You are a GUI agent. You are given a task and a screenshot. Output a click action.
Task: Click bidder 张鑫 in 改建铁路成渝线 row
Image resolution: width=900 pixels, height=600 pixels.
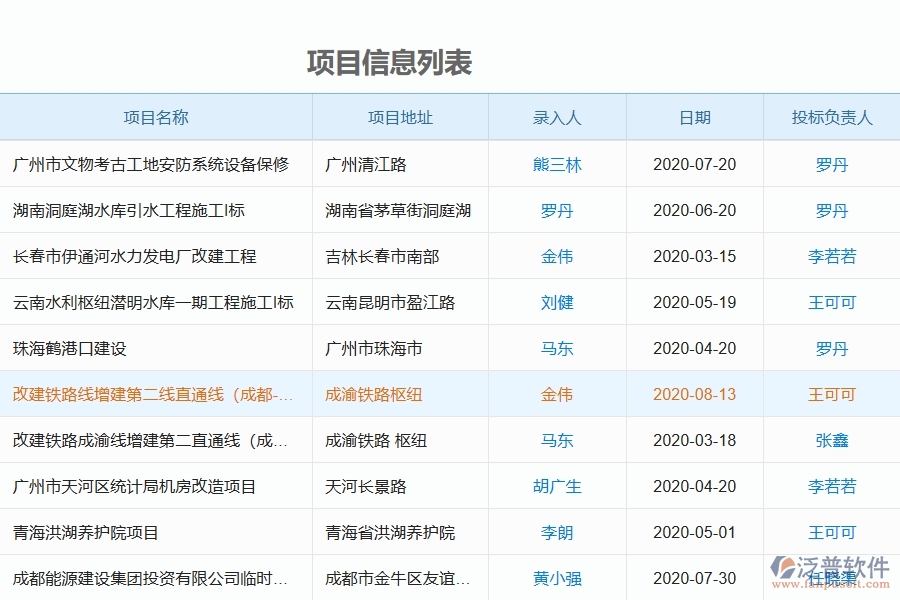click(832, 440)
